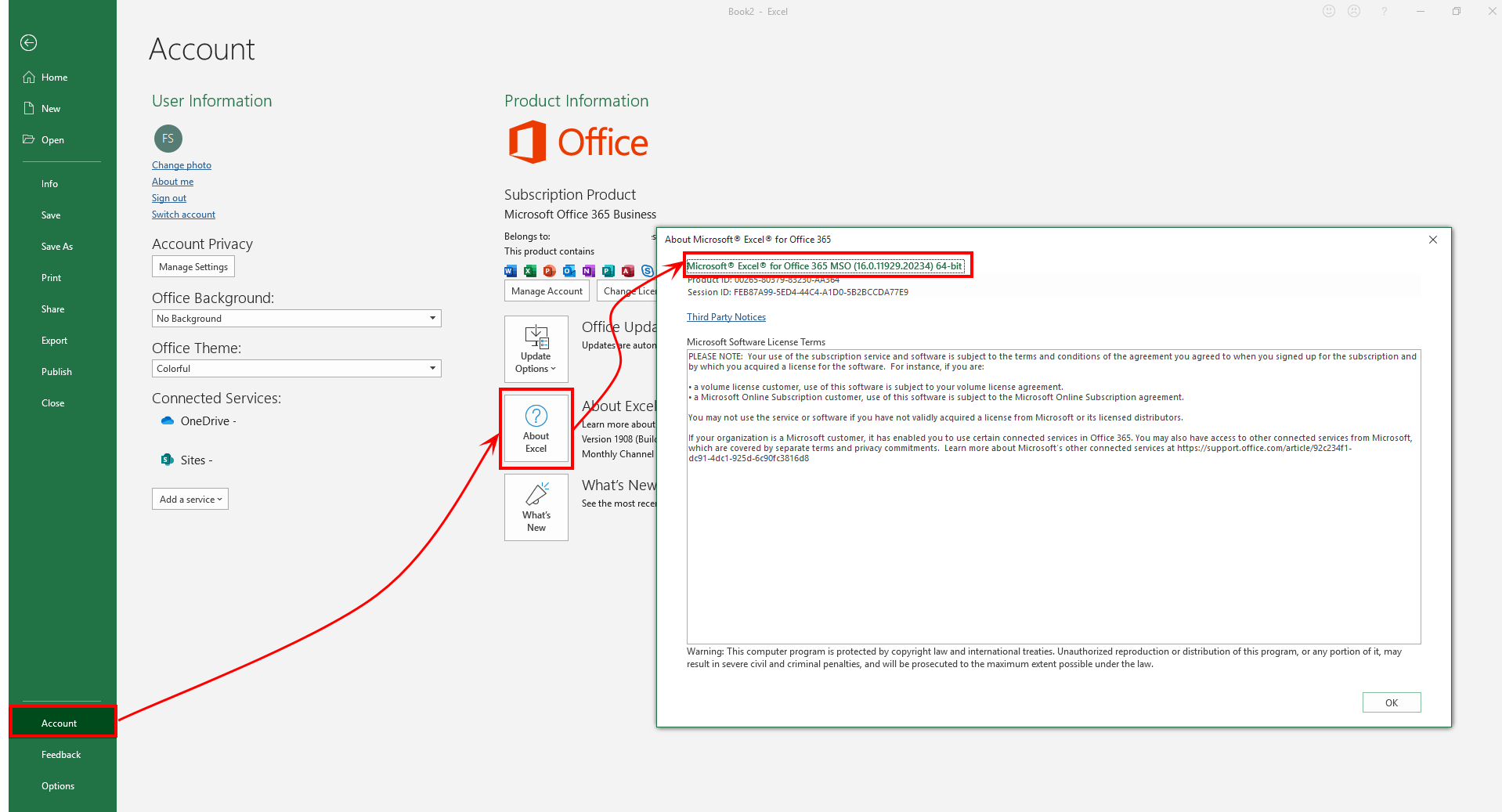Click the Access app icon

(628, 271)
